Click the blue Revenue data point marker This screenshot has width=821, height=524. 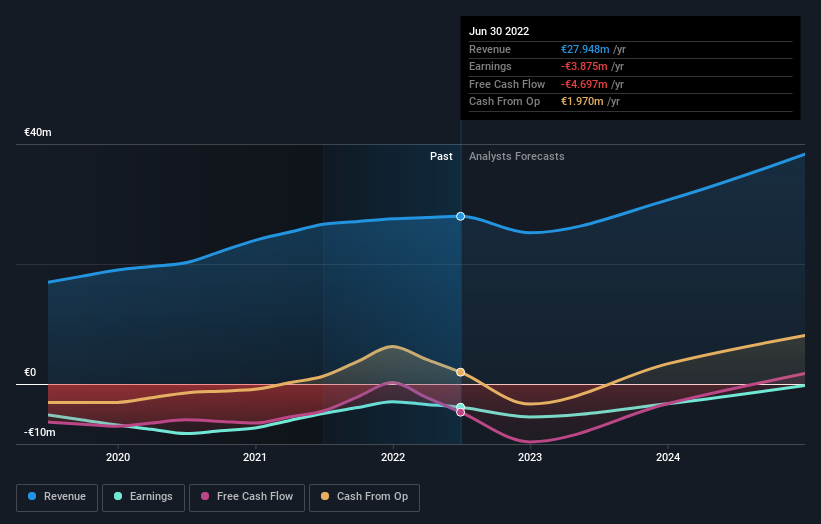click(x=460, y=216)
